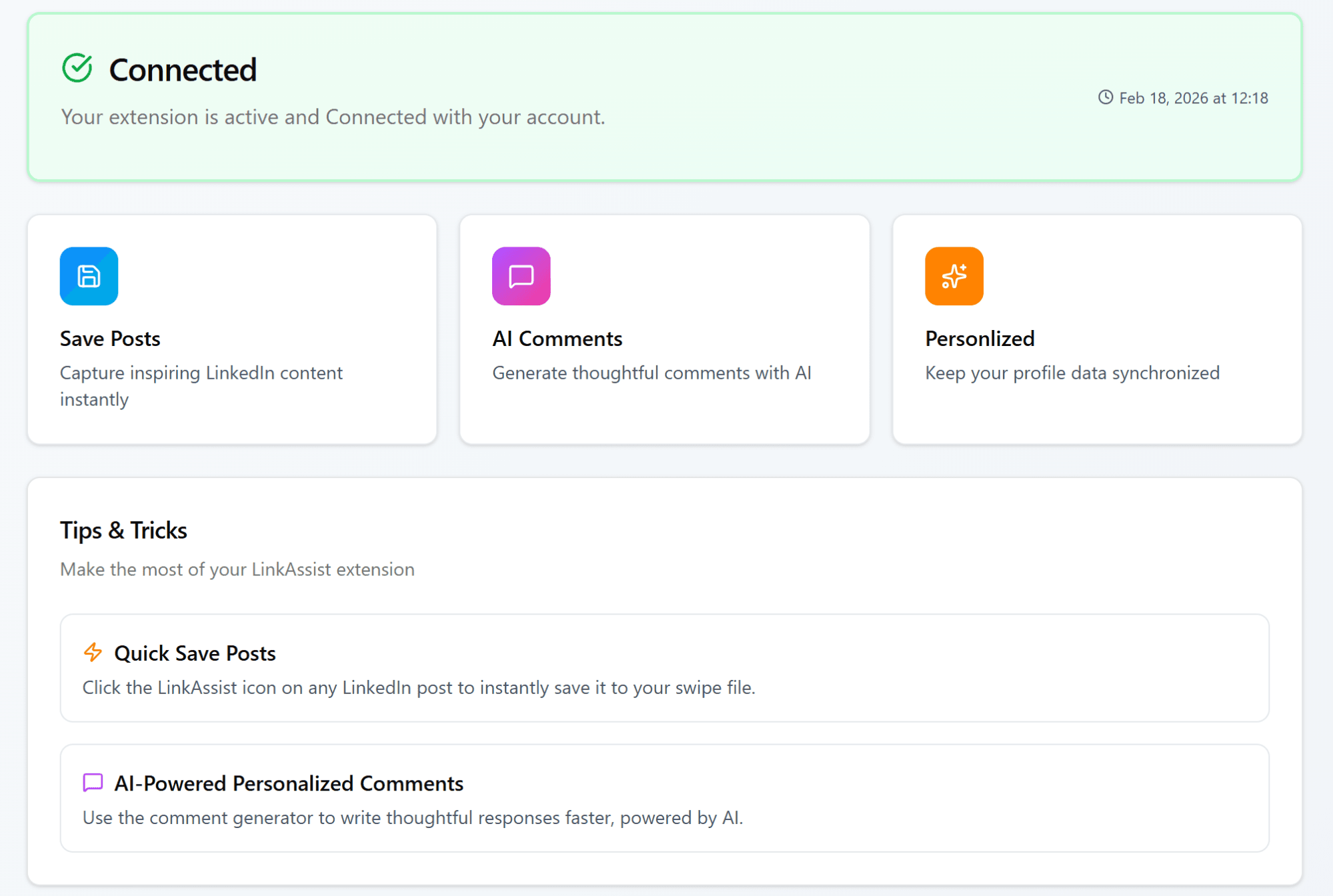
Task: Click the Feb 18, 2026 timestamp text
Action: click(x=1193, y=98)
